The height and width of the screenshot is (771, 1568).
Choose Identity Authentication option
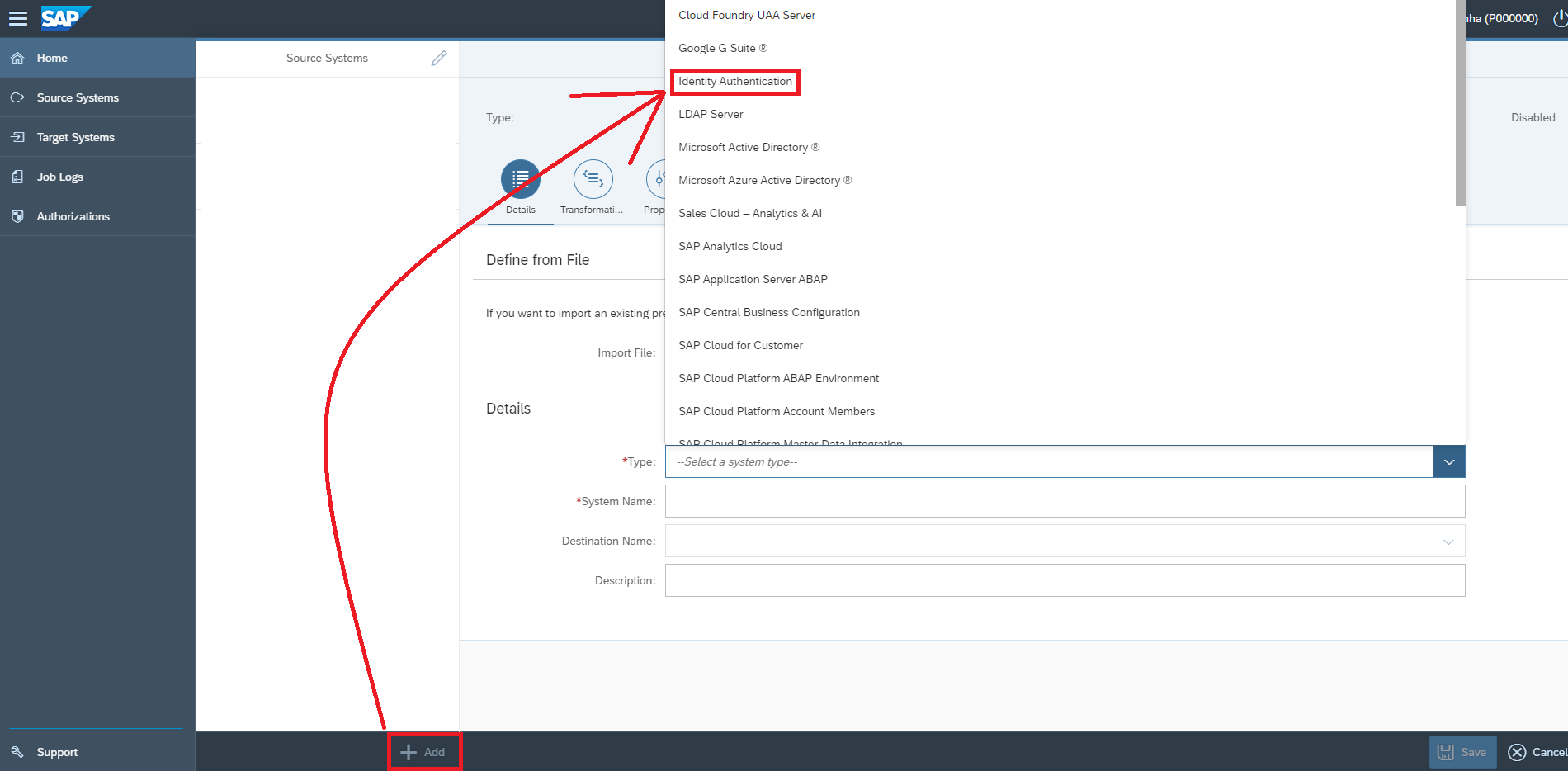click(1060, 81)
